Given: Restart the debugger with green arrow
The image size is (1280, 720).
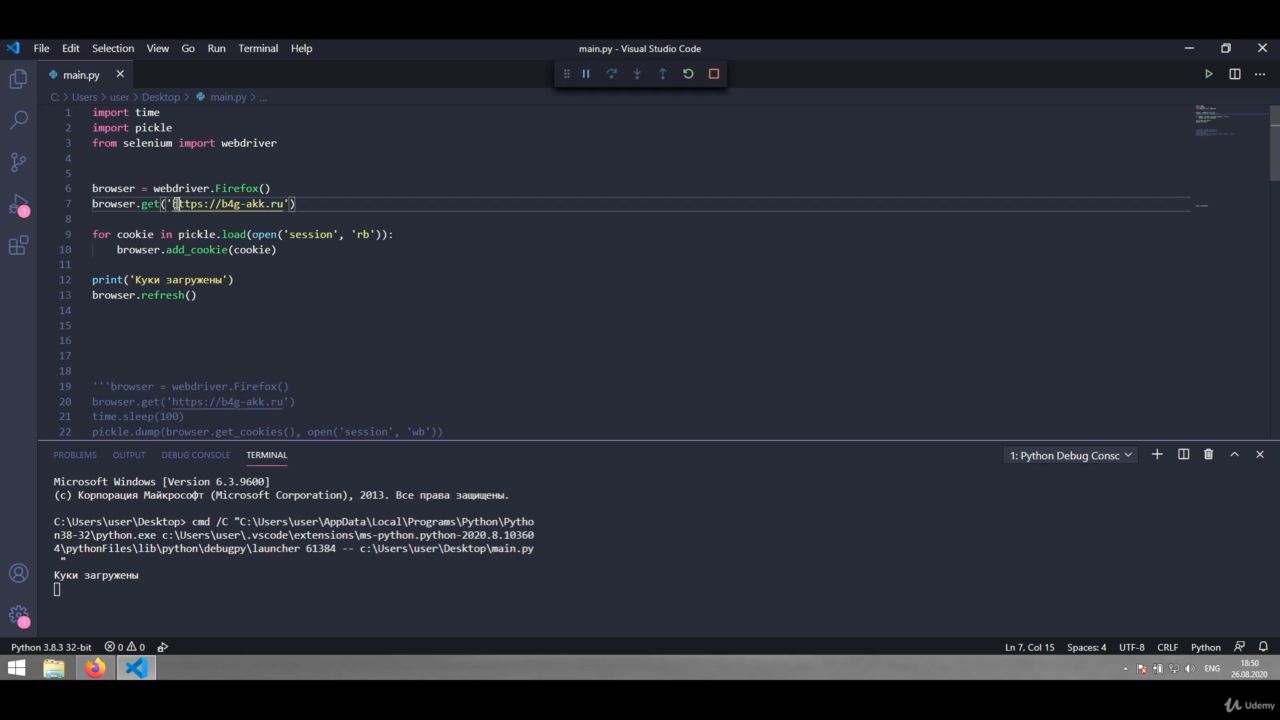Looking at the screenshot, I should pos(688,74).
